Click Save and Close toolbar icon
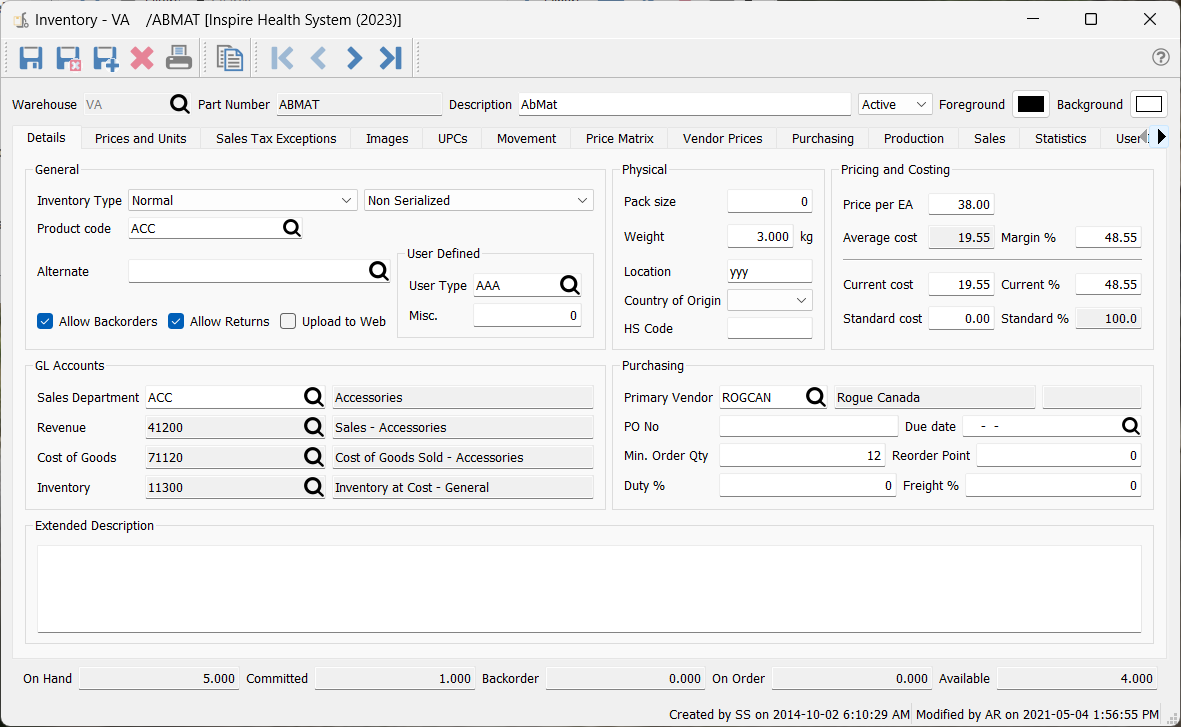Screen dimensions: 1181x727 68,58
